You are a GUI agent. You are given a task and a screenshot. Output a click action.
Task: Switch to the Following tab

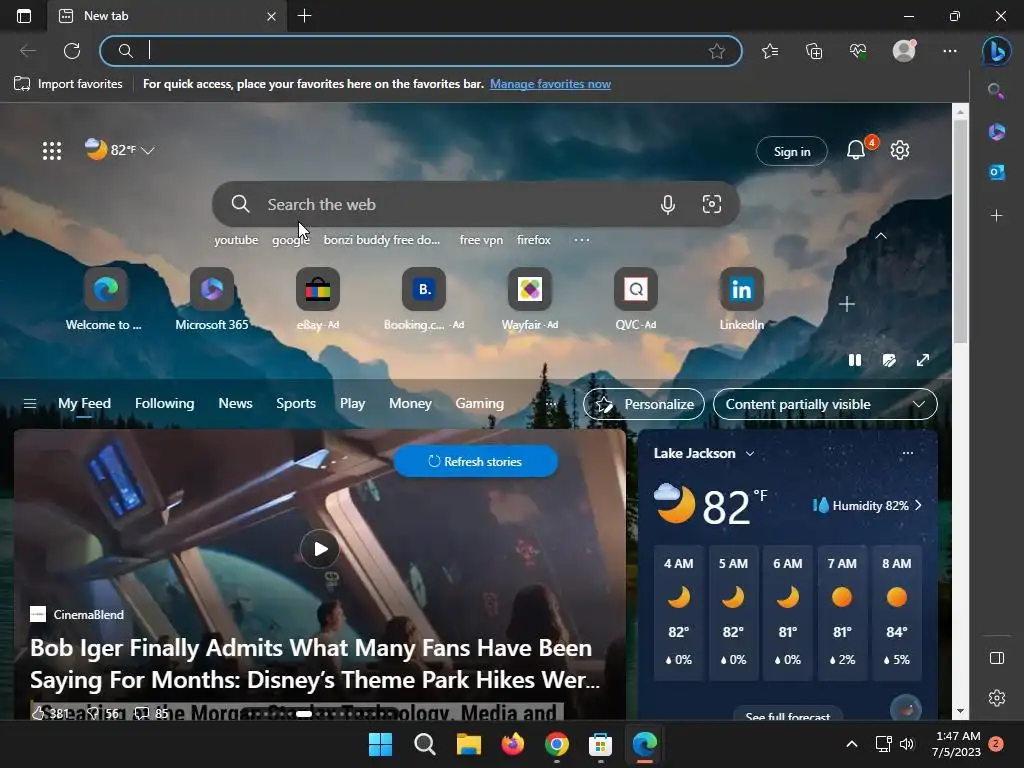[165, 404]
